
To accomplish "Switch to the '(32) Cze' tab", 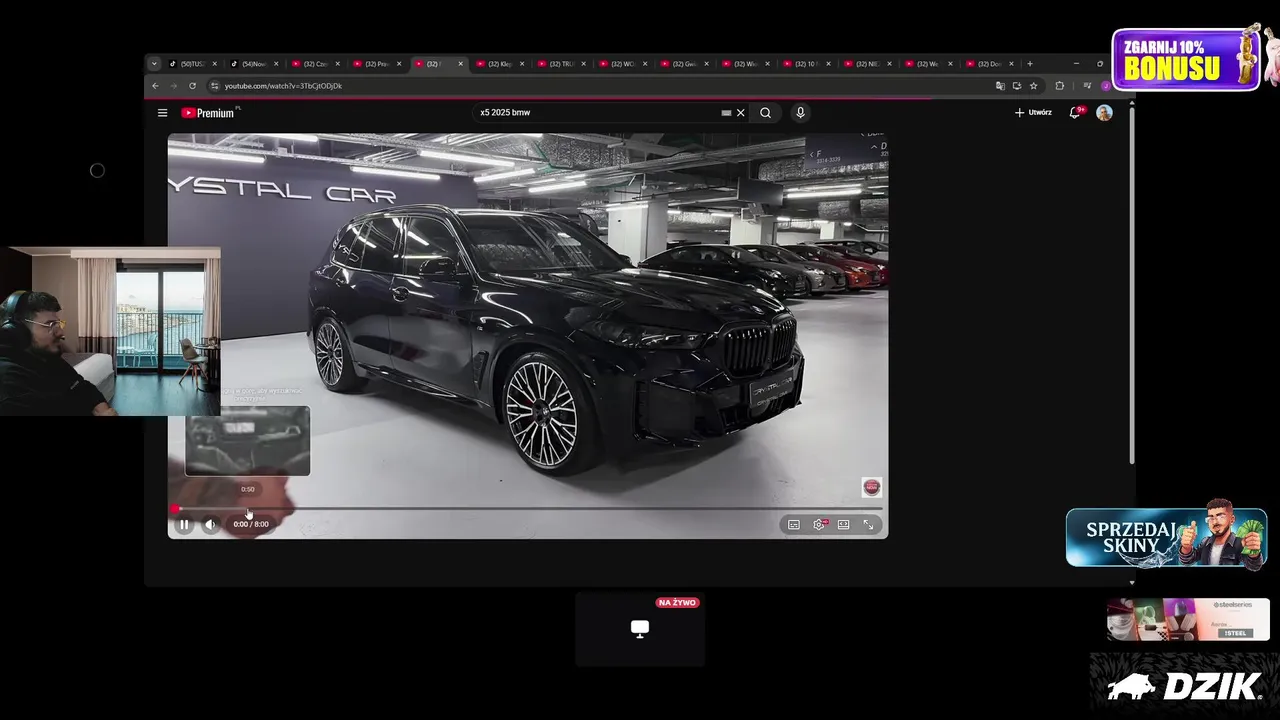I will tap(315, 64).
